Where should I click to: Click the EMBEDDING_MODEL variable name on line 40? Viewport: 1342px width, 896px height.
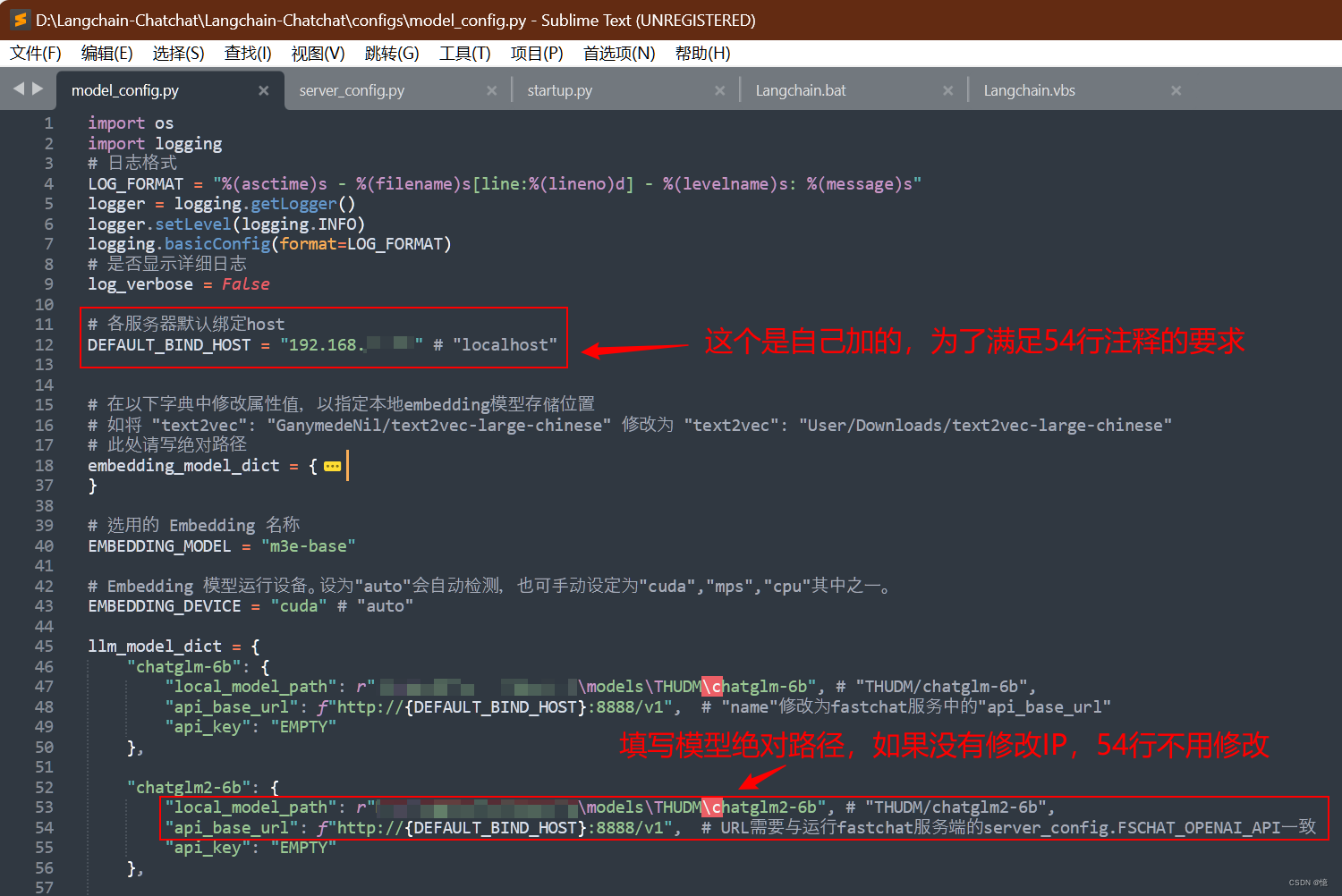(159, 546)
